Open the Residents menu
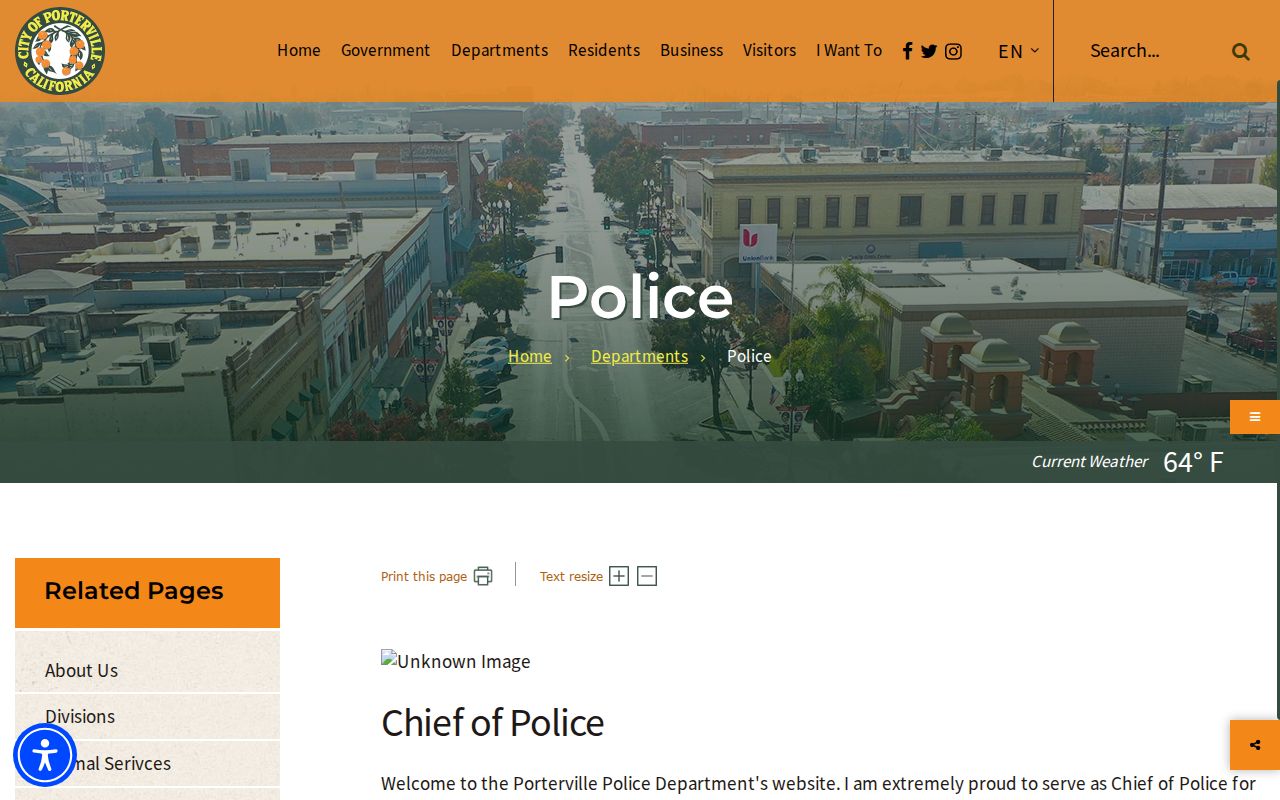This screenshot has width=1280, height=800. click(604, 50)
